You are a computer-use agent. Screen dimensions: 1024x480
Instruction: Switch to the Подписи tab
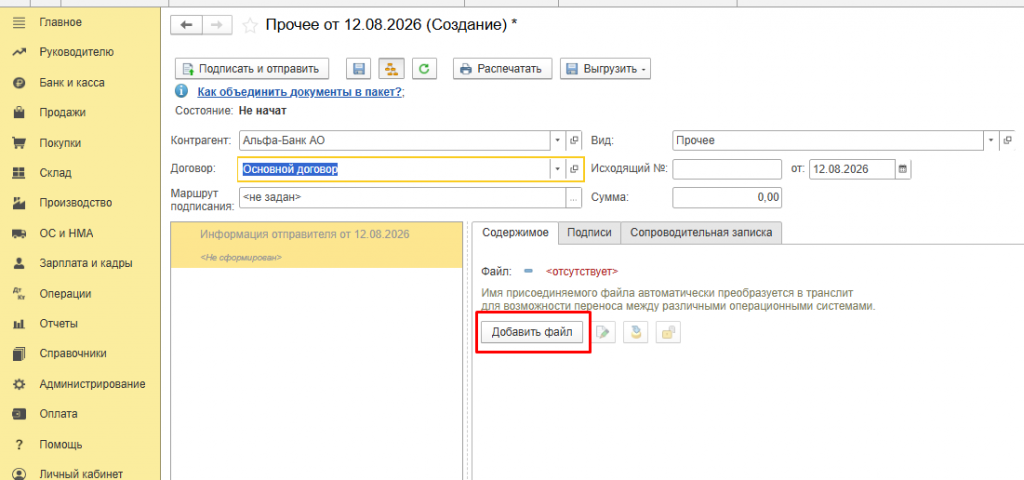(x=589, y=232)
